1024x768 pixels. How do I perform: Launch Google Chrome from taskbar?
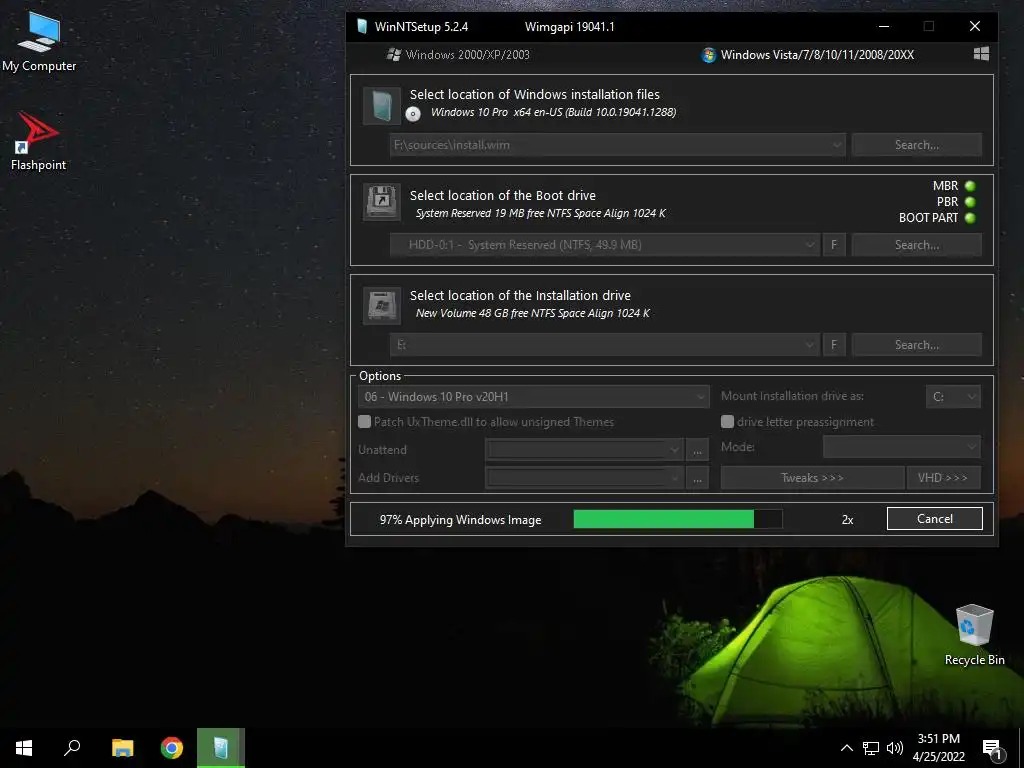coord(172,748)
